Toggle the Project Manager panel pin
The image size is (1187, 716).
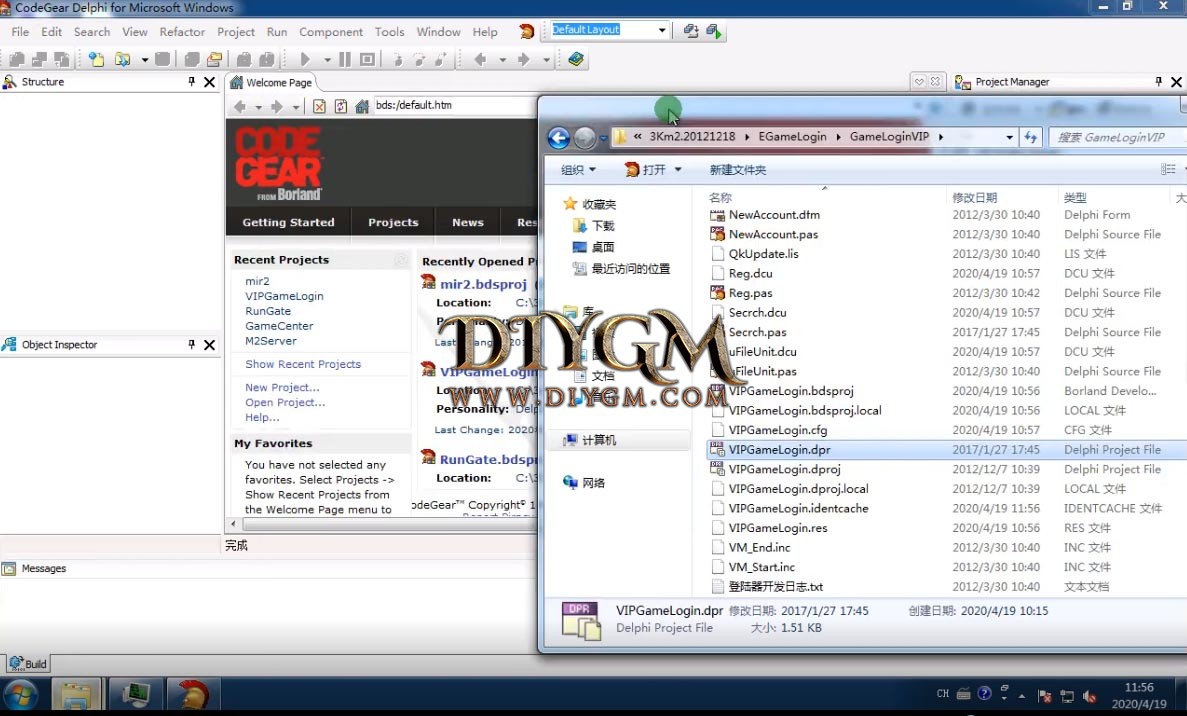pos(1158,82)
